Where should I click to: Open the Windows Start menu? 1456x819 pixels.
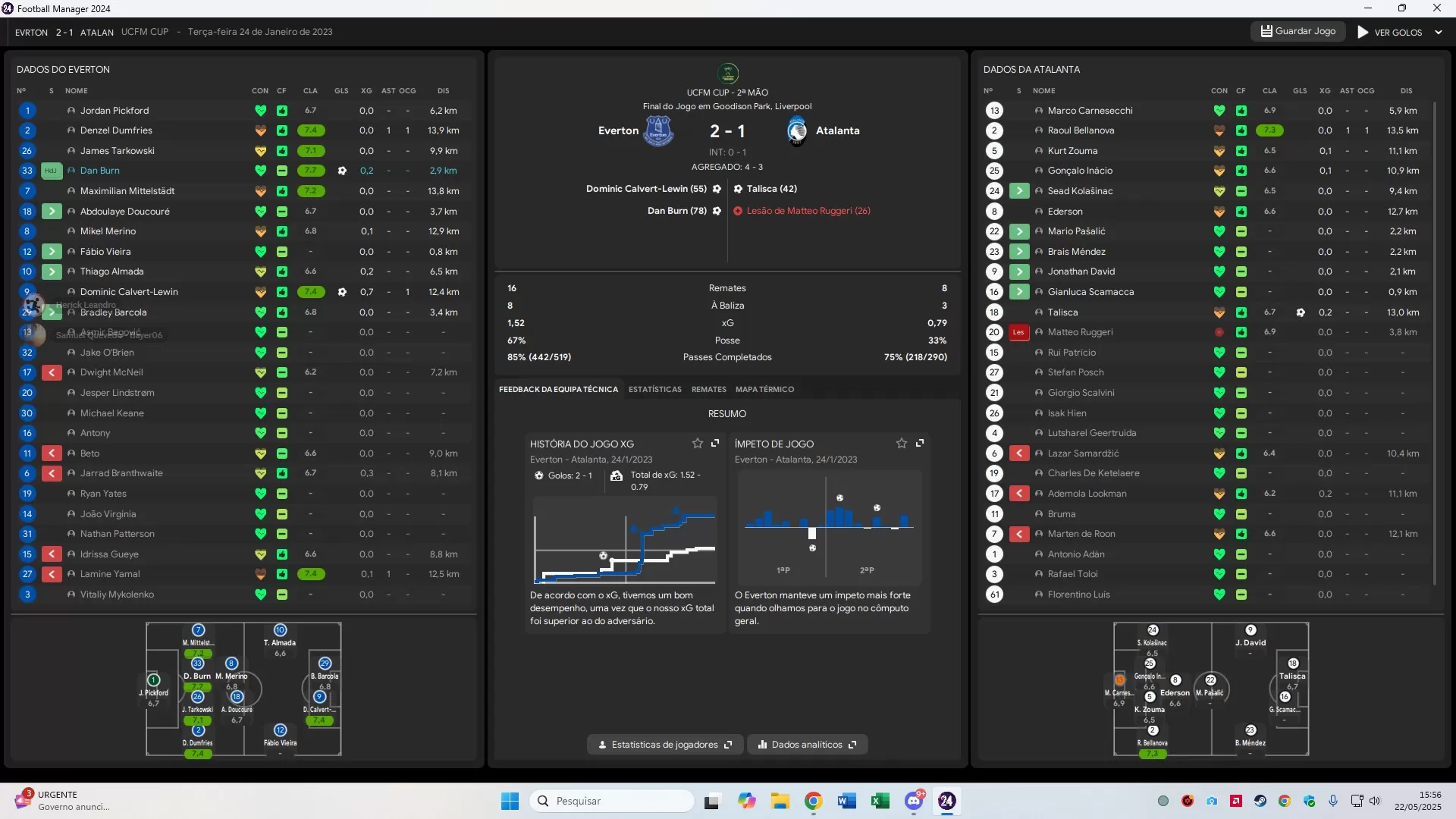(x=510, y=801)
